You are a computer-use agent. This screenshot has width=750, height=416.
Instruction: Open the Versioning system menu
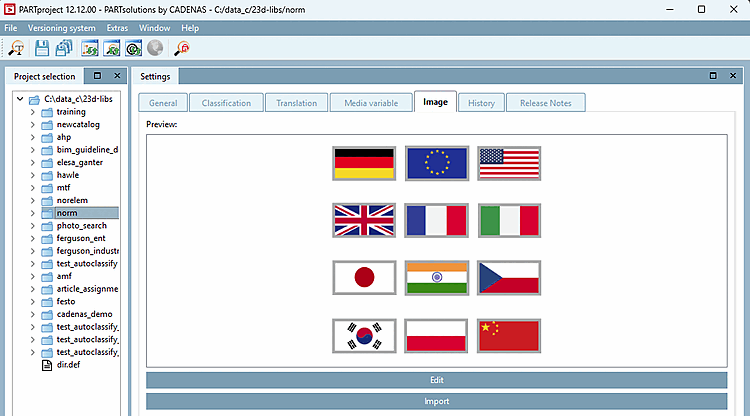tap(61, 28)
